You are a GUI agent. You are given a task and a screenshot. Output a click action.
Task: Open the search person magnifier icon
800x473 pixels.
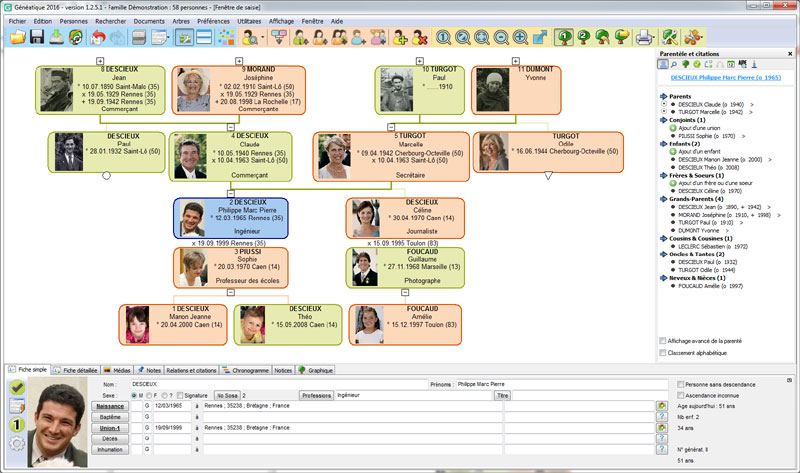coord(250,37)
